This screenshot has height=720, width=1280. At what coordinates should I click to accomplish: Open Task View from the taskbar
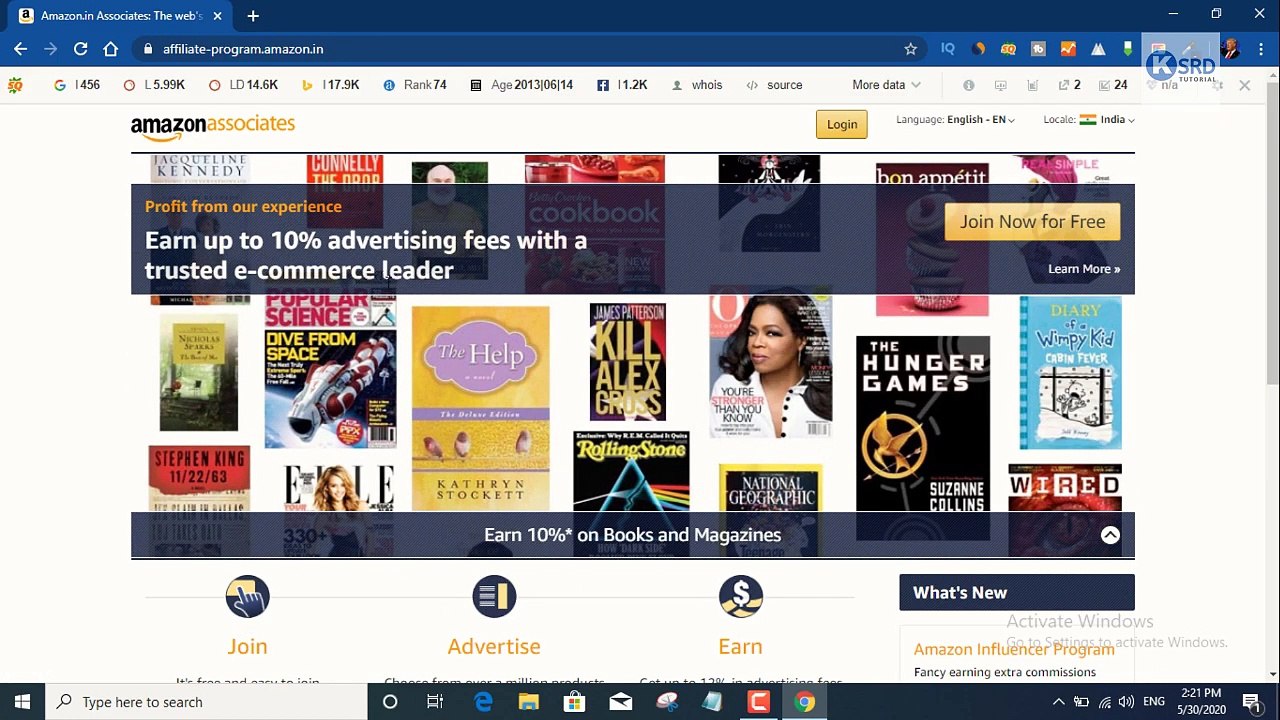pyautogui.click(x=435, y=702)
